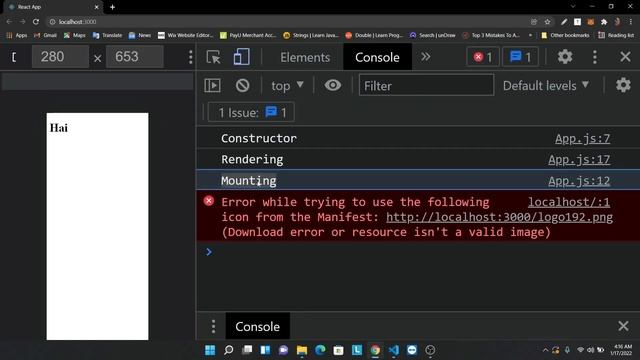Open File Explorer from taskbar
Viewport: 640px width, 360px height.
(302, 350)
